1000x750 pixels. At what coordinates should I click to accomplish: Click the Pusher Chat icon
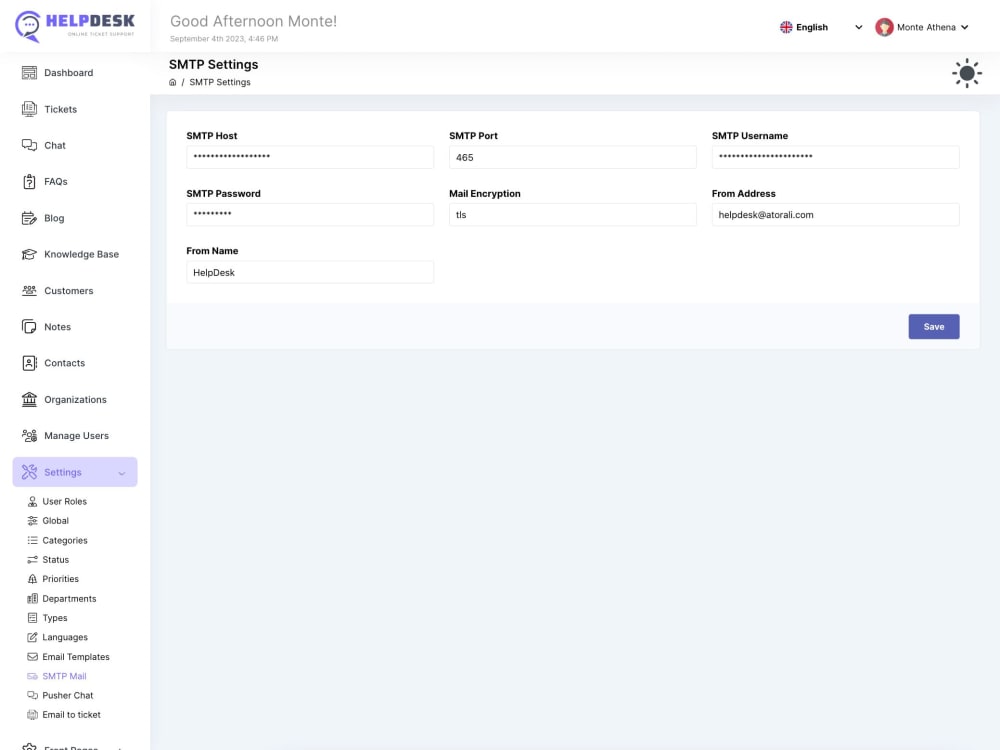(x=33, y=695)
